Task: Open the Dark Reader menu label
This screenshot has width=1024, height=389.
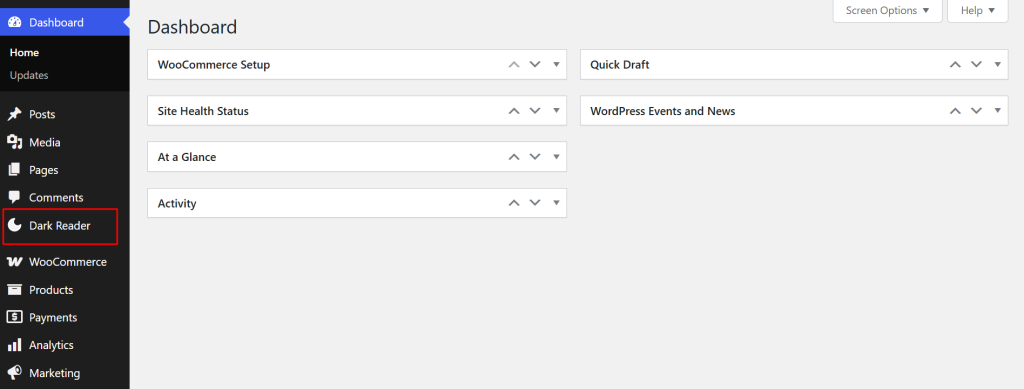Action: 59,226
